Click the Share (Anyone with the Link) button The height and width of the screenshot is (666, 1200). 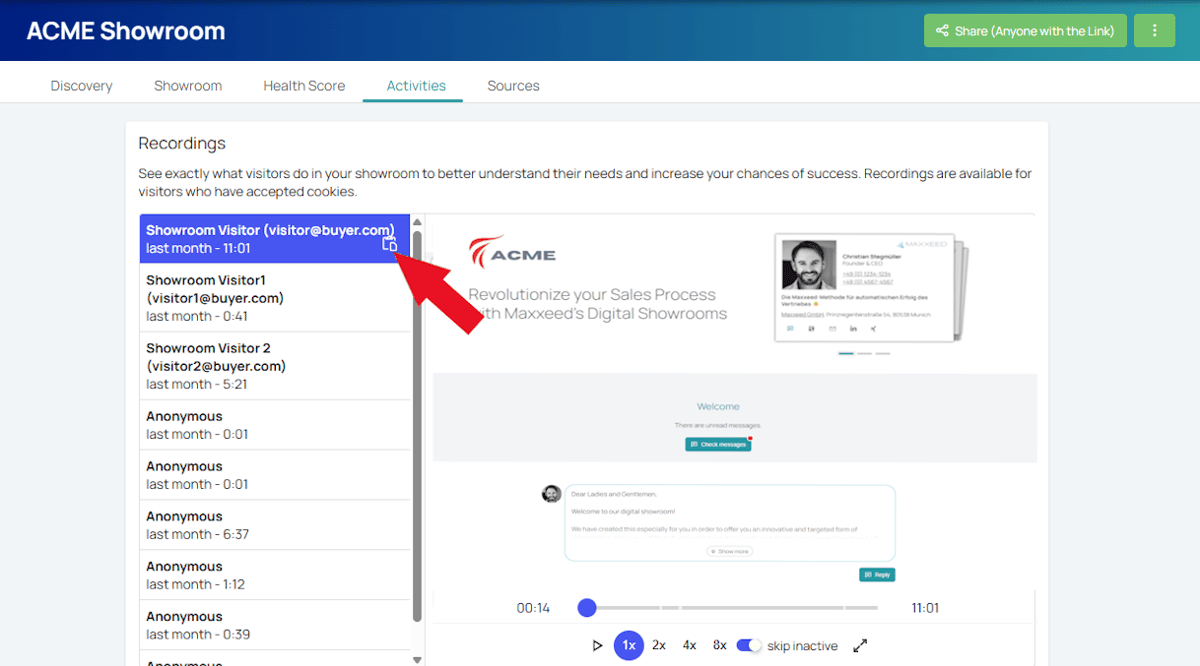pos(1026,31)
